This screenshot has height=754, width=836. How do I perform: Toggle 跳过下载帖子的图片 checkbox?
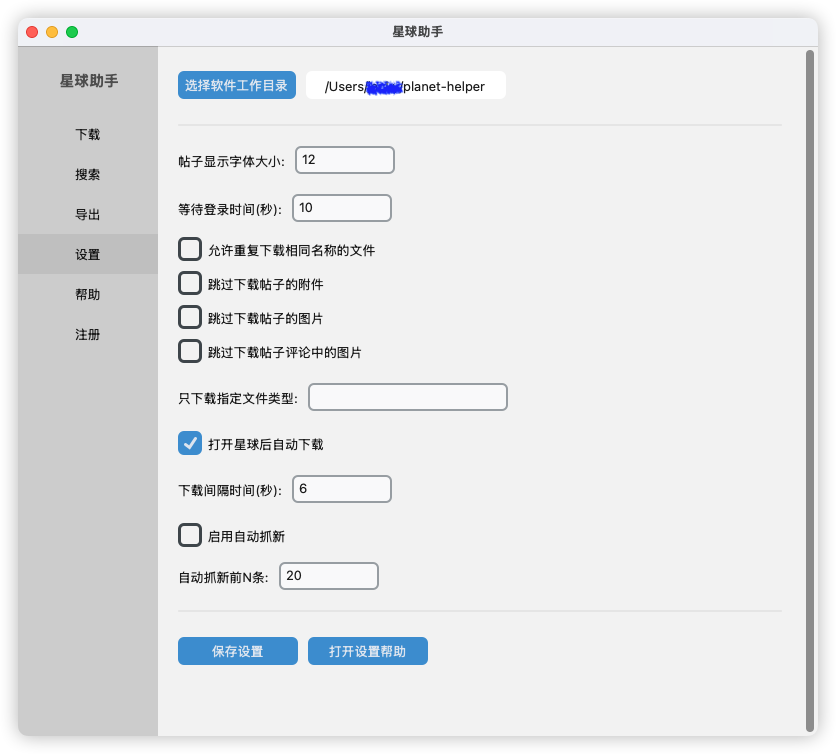coord(190,317)
